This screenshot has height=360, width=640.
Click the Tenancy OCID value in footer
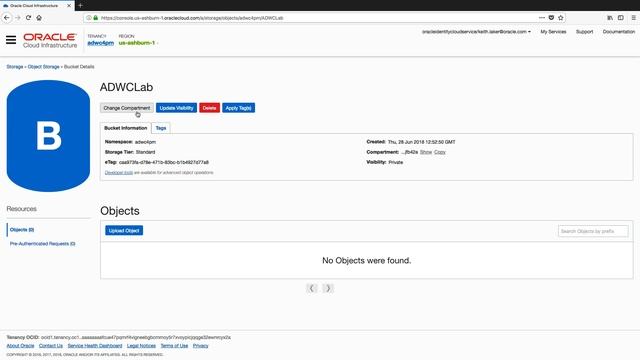point(136,338)
